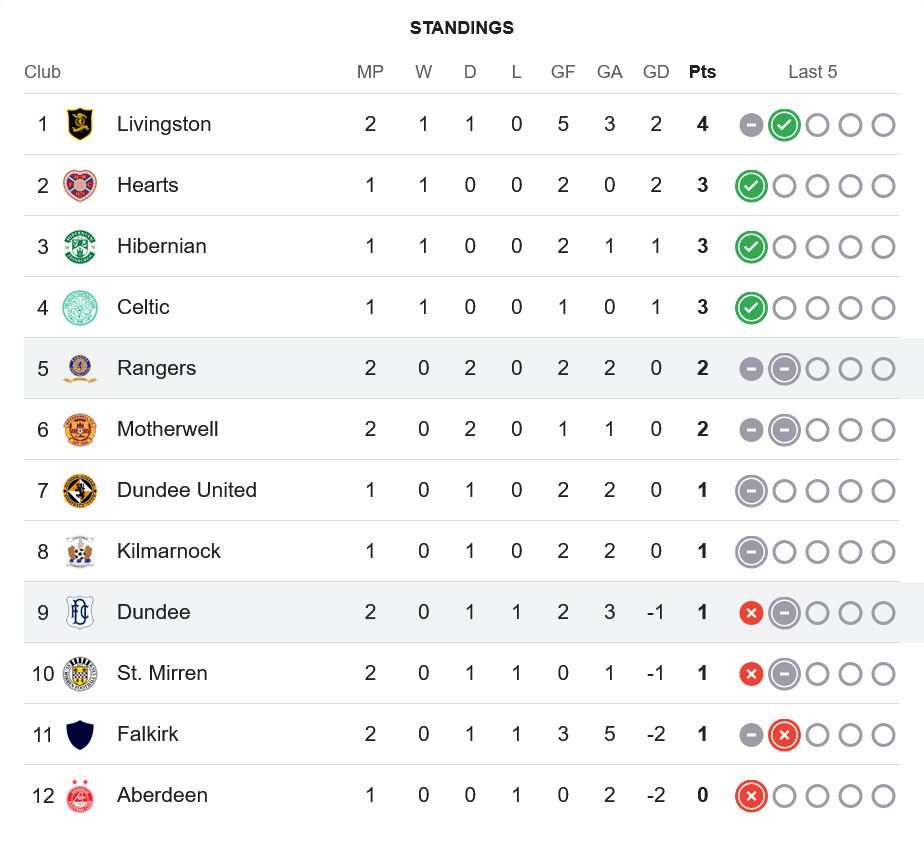The height and width of the screenshot is (843, 924).
Task: Click the Aberdeen club crest icon
Action: (x=80, y=795)
